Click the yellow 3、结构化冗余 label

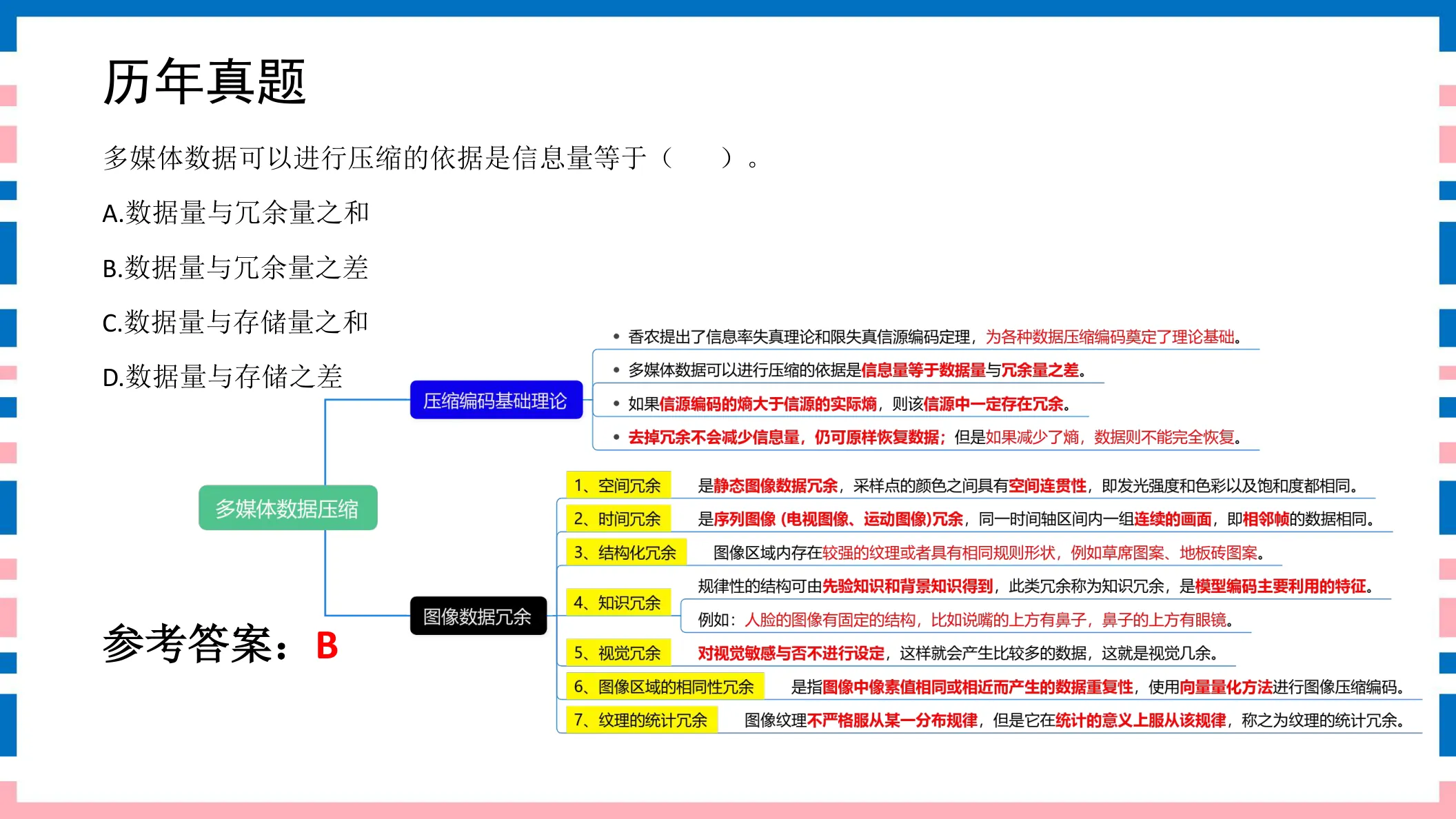626,552
